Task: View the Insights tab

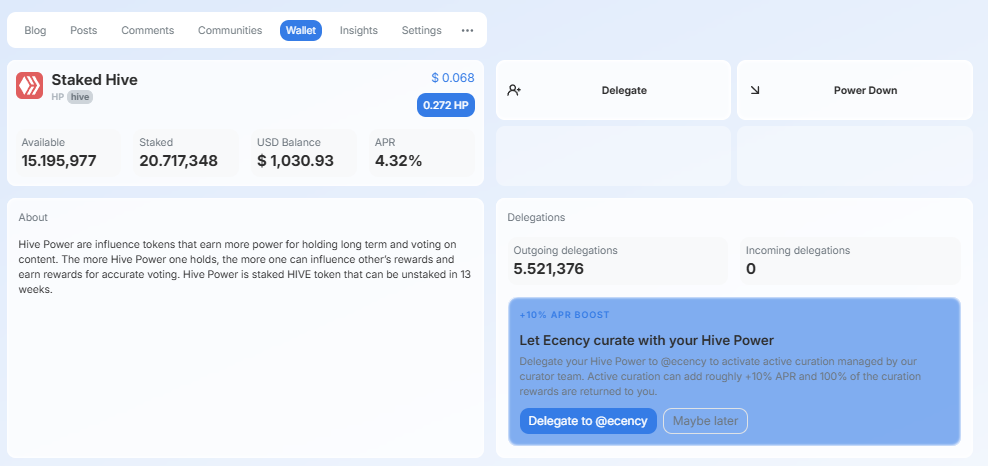Action: click(x=359, y=31)
